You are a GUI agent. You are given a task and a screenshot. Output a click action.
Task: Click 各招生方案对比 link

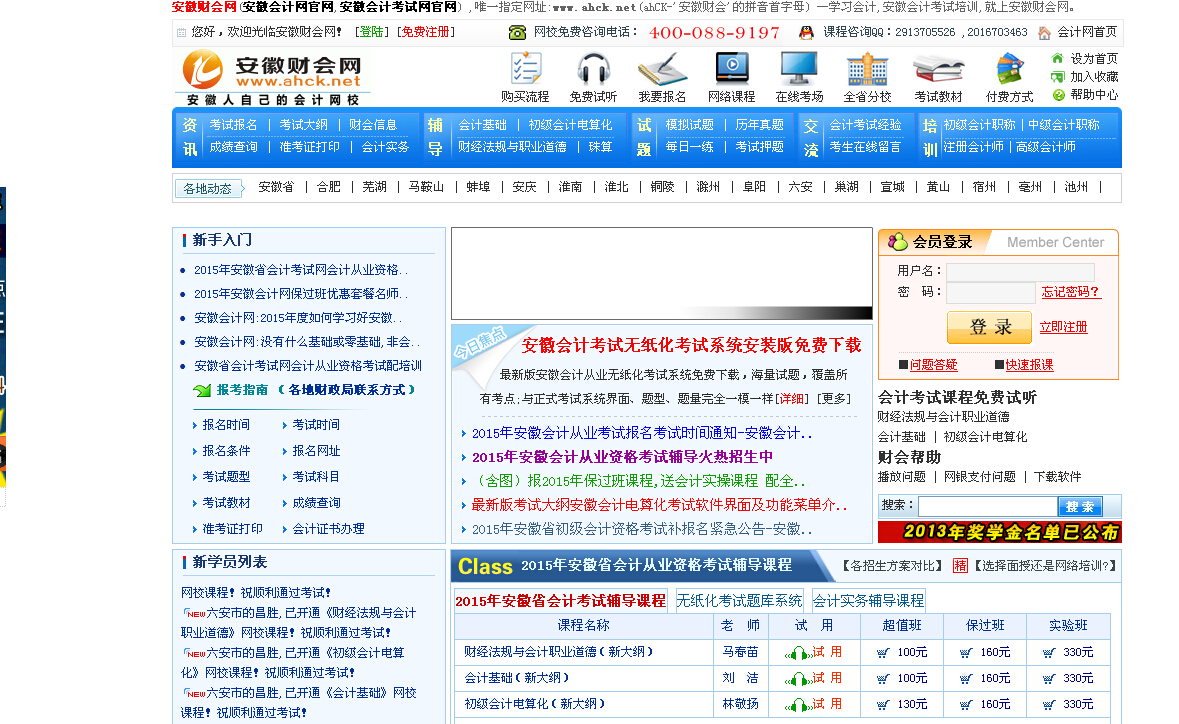coord(893,565)
